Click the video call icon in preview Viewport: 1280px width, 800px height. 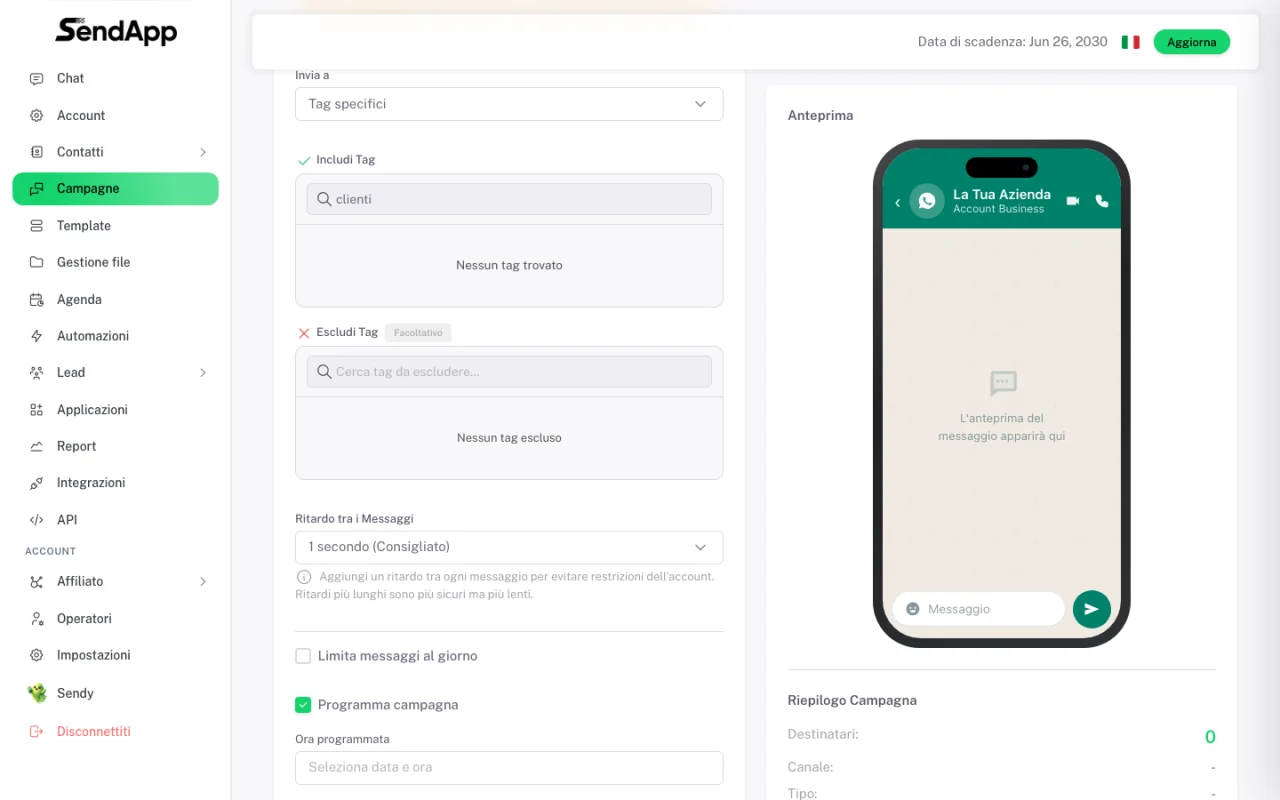(1073, 201)
